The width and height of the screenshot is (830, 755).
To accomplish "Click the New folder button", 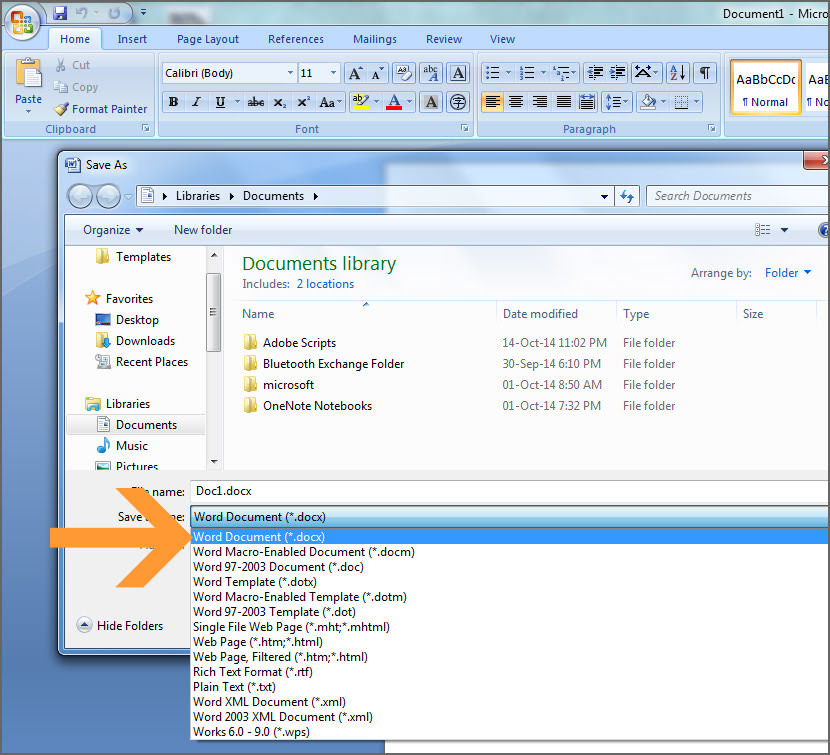I will [203, 230].
